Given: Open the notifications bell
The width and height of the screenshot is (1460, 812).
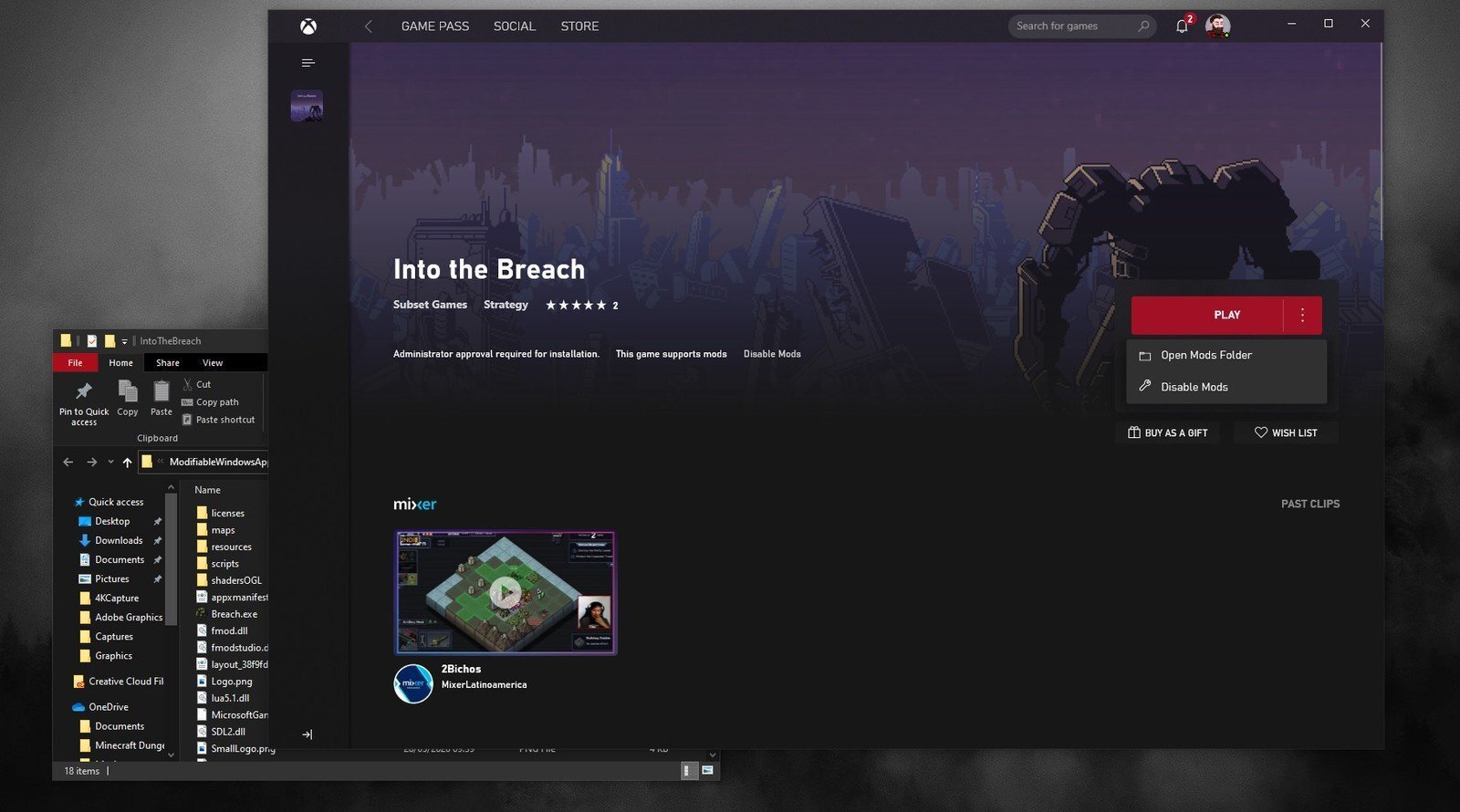Looking at the screenshot, I should tap(1183, 26).
